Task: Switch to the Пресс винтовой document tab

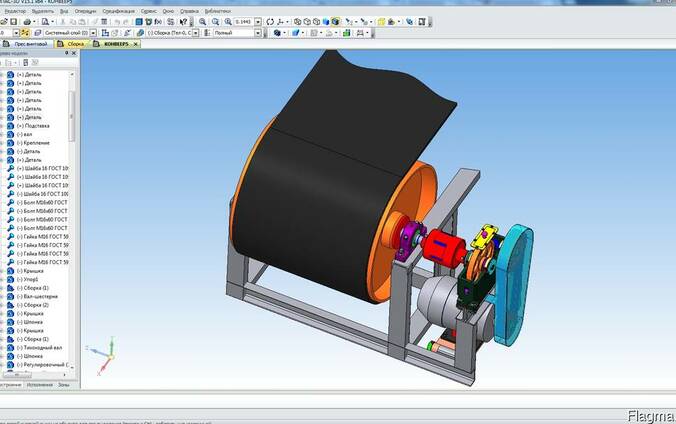Action: 28,44
